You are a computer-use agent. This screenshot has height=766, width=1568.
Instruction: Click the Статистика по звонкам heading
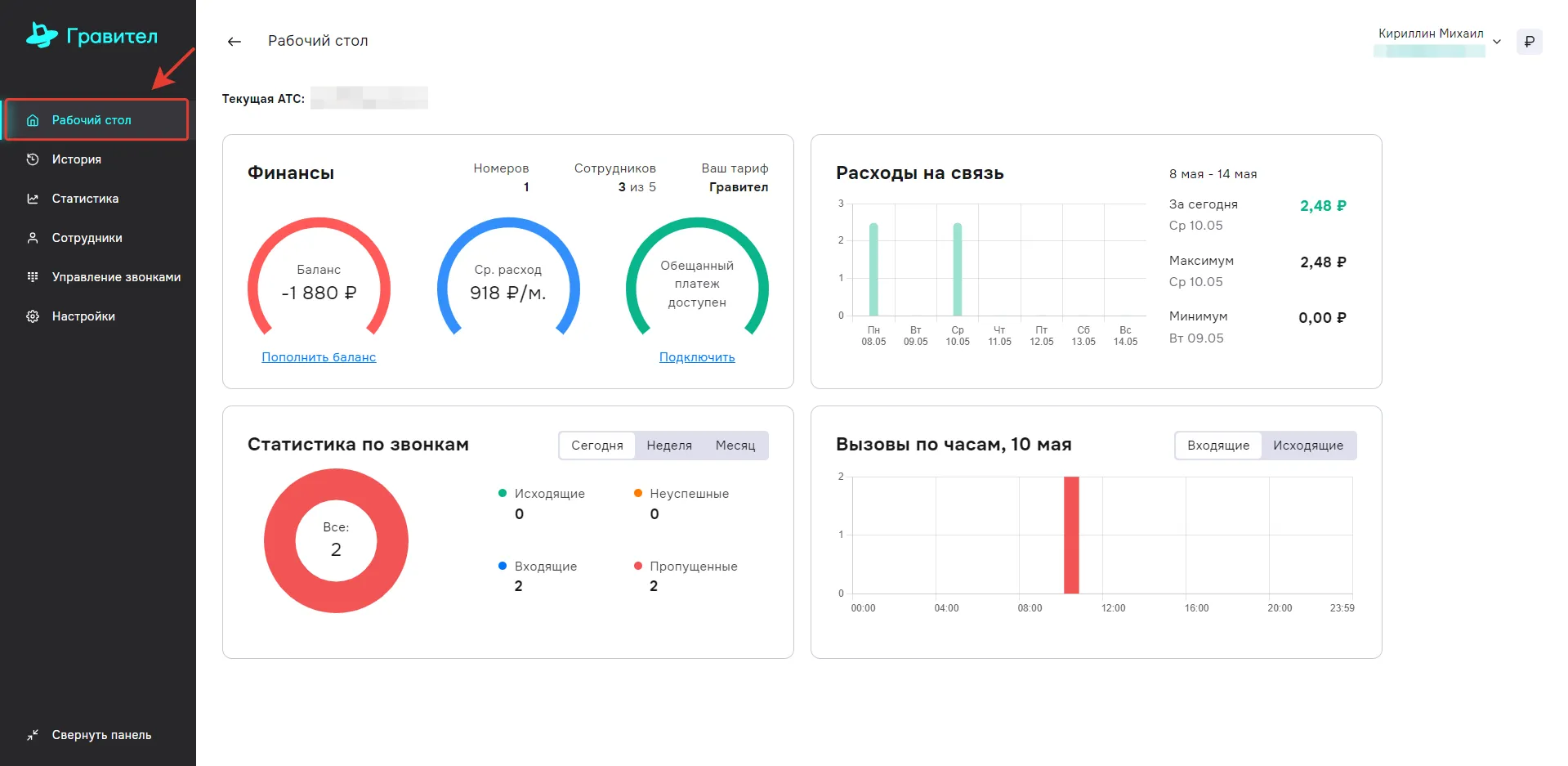[x=358, y=444]
